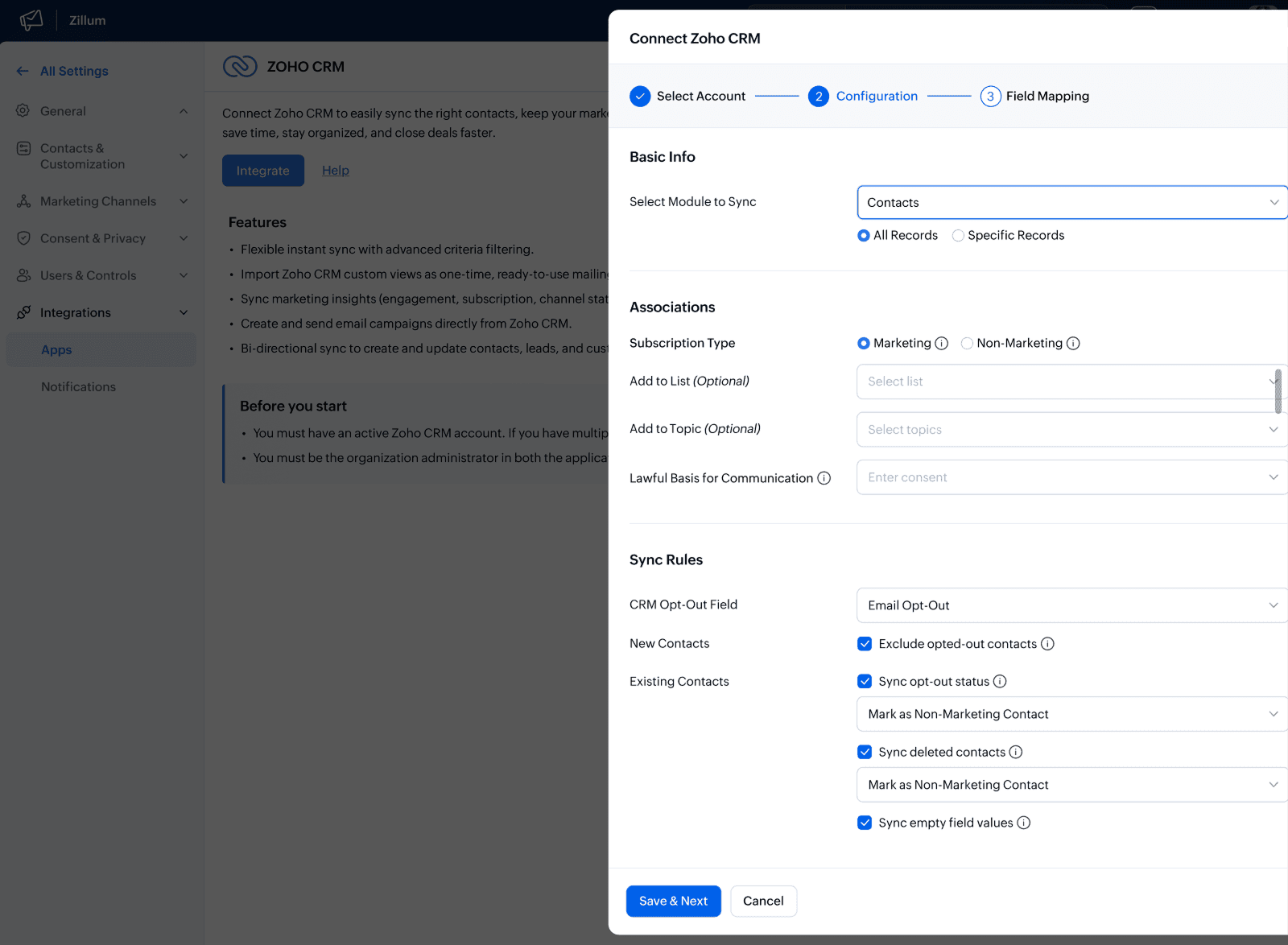Open the info tooltip next to Marketing
This screenshot has height=945, width=1288.
point(941,343)
